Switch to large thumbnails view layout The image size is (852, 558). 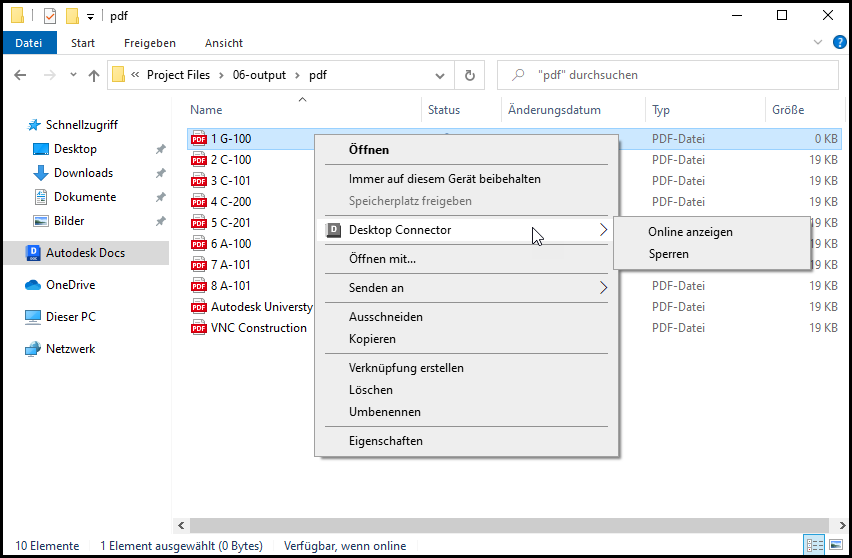pyautogui.click(x=834, y=545)
